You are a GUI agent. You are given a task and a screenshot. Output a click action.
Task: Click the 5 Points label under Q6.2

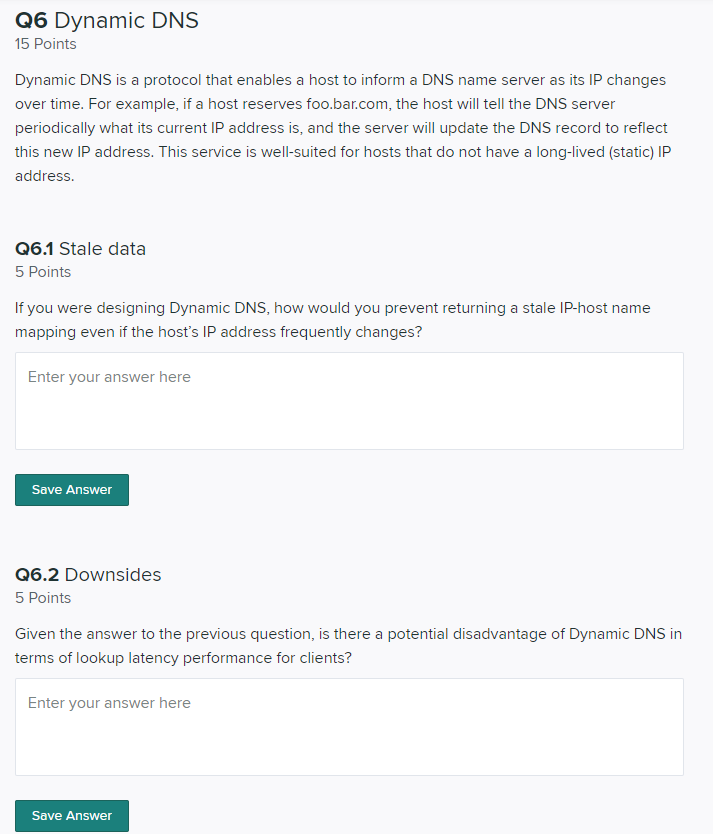point(42,597)
